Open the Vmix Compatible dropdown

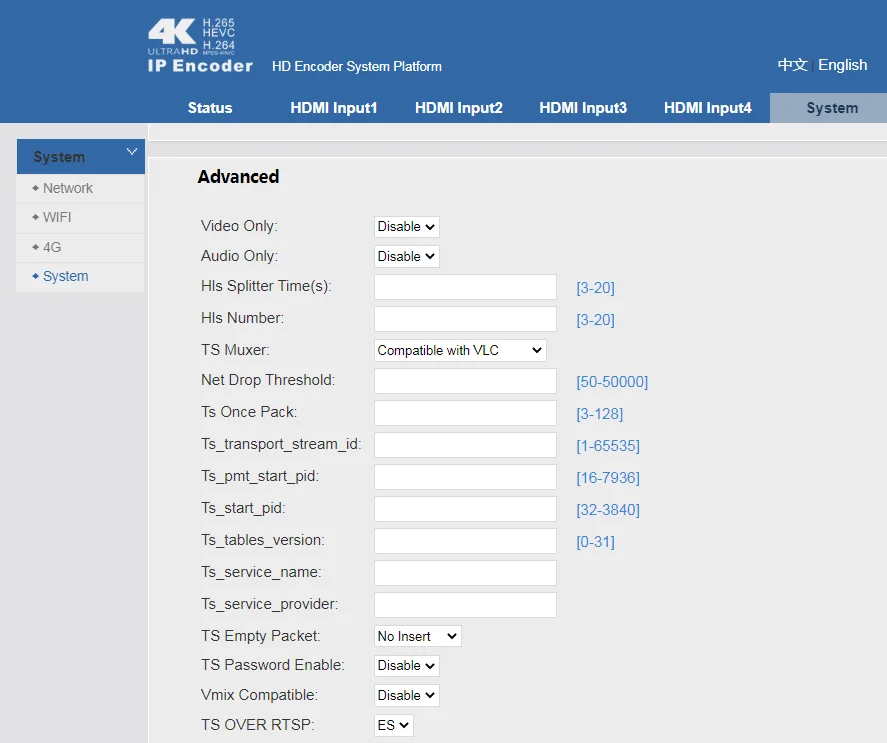(x=405, y=694)
